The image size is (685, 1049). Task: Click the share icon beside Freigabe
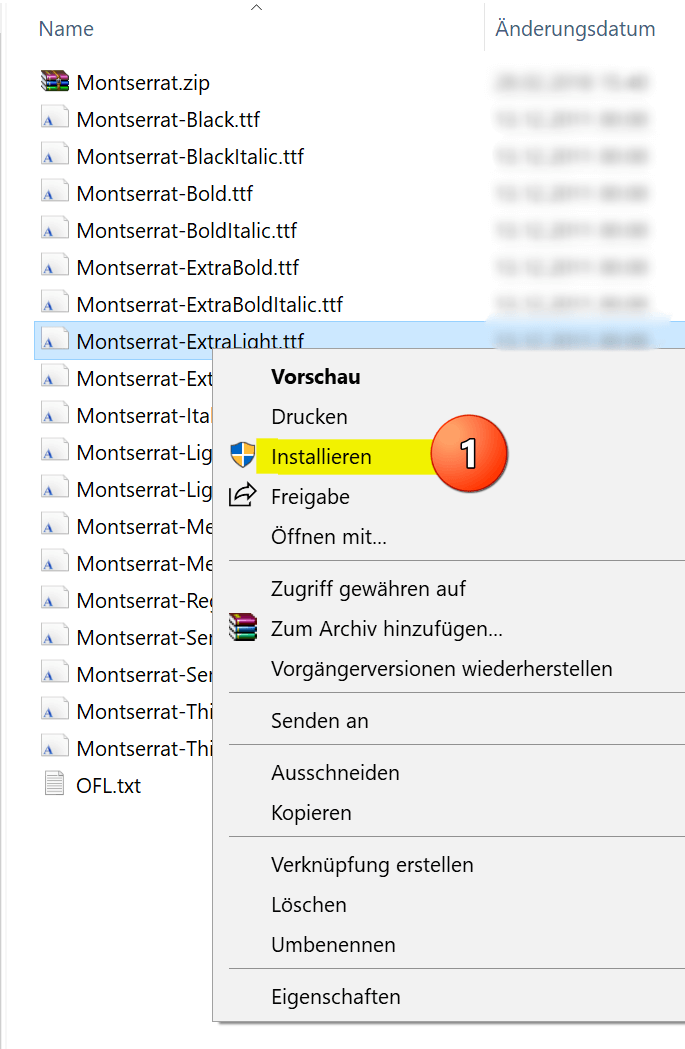click(242, 496)
